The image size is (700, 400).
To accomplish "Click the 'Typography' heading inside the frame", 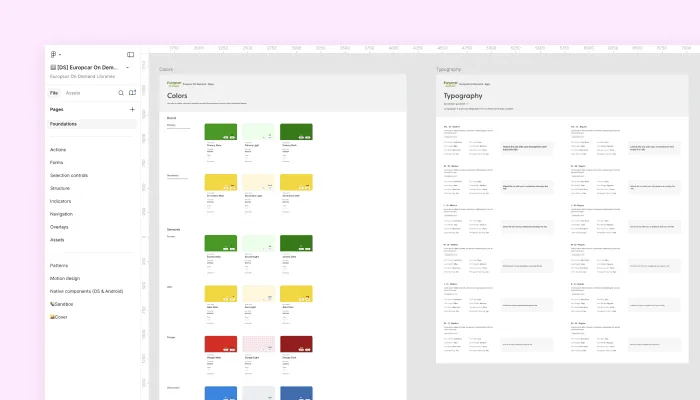I will 463,96.
